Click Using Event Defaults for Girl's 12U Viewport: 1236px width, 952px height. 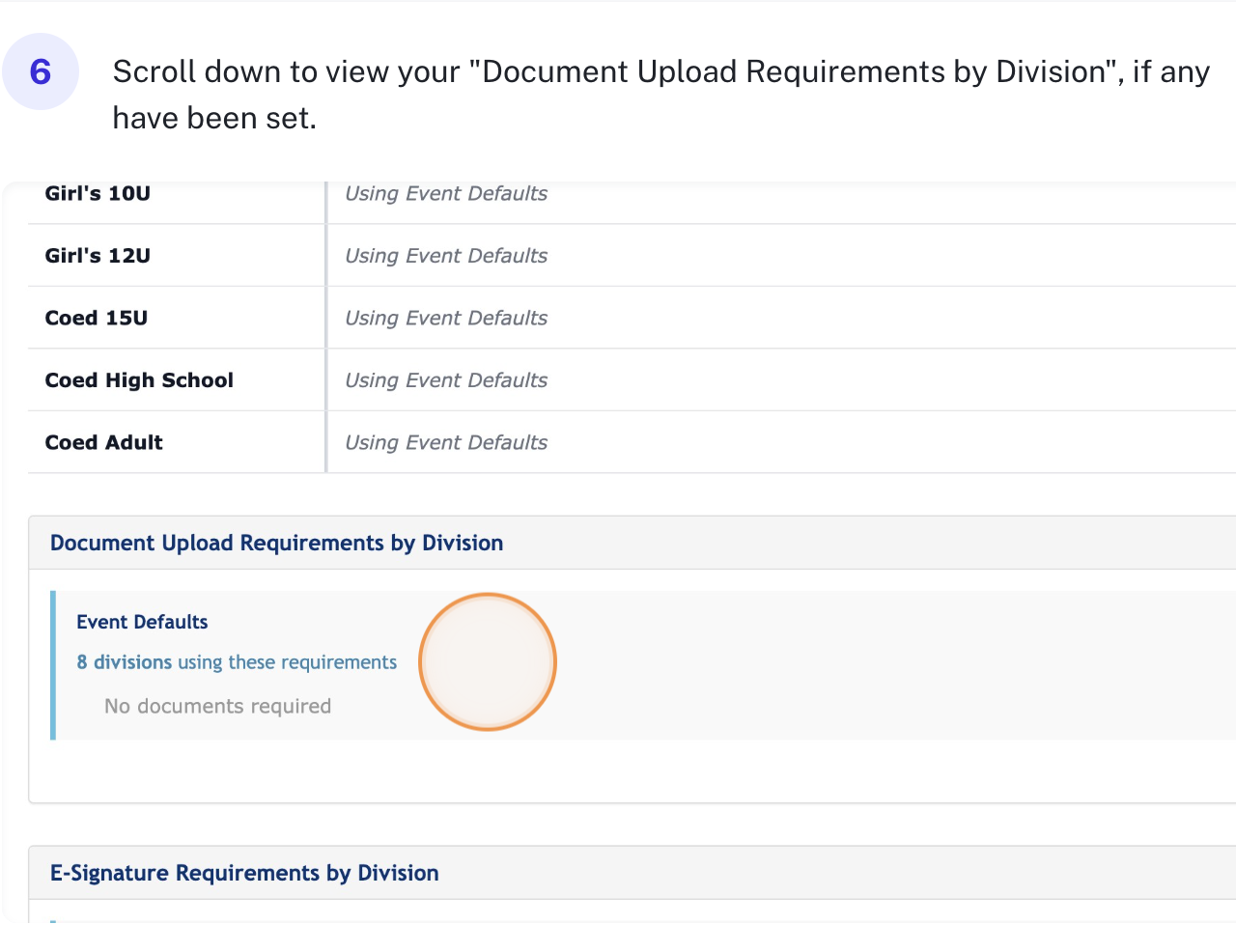[446, 256]
